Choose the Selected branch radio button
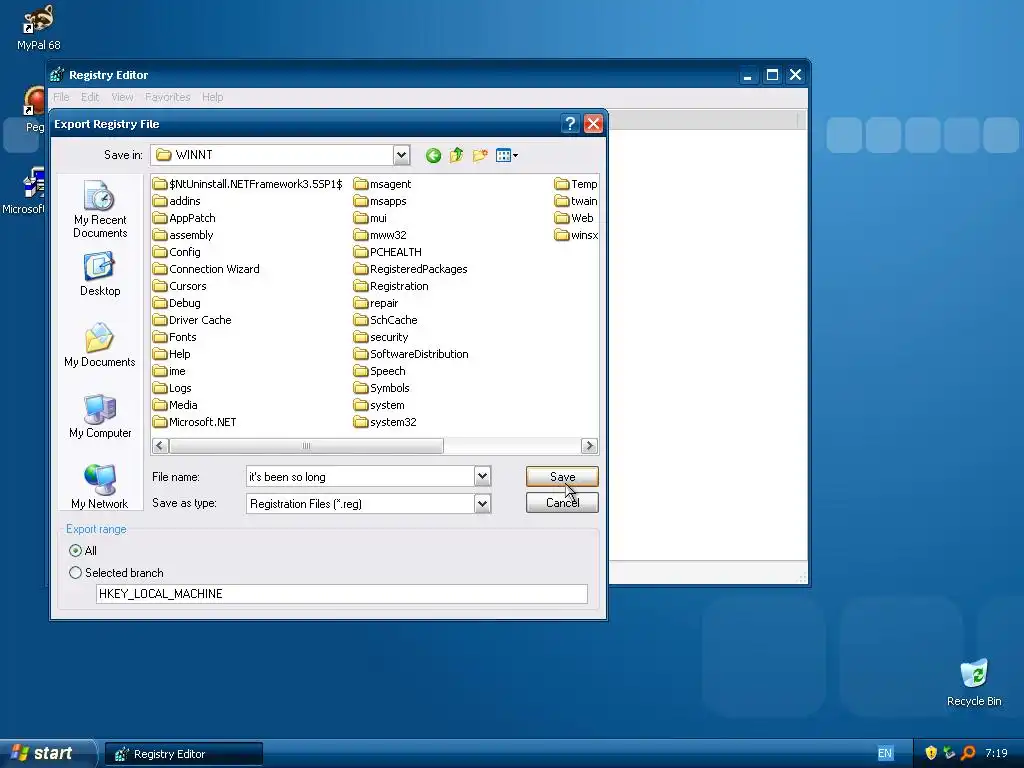1024x768 pixels. [76, 573]
